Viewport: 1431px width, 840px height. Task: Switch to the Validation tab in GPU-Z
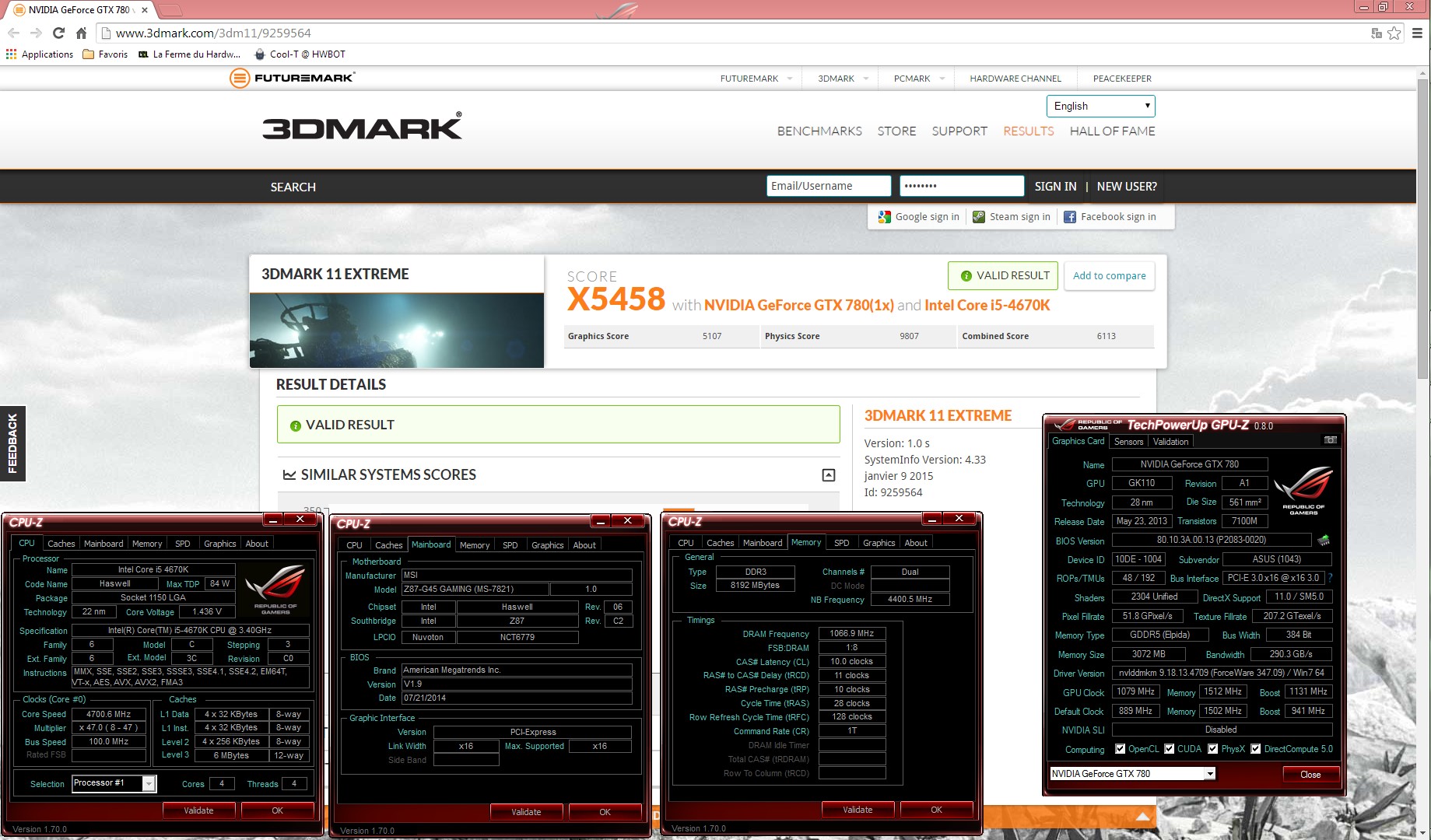(x=1170, y=441)
